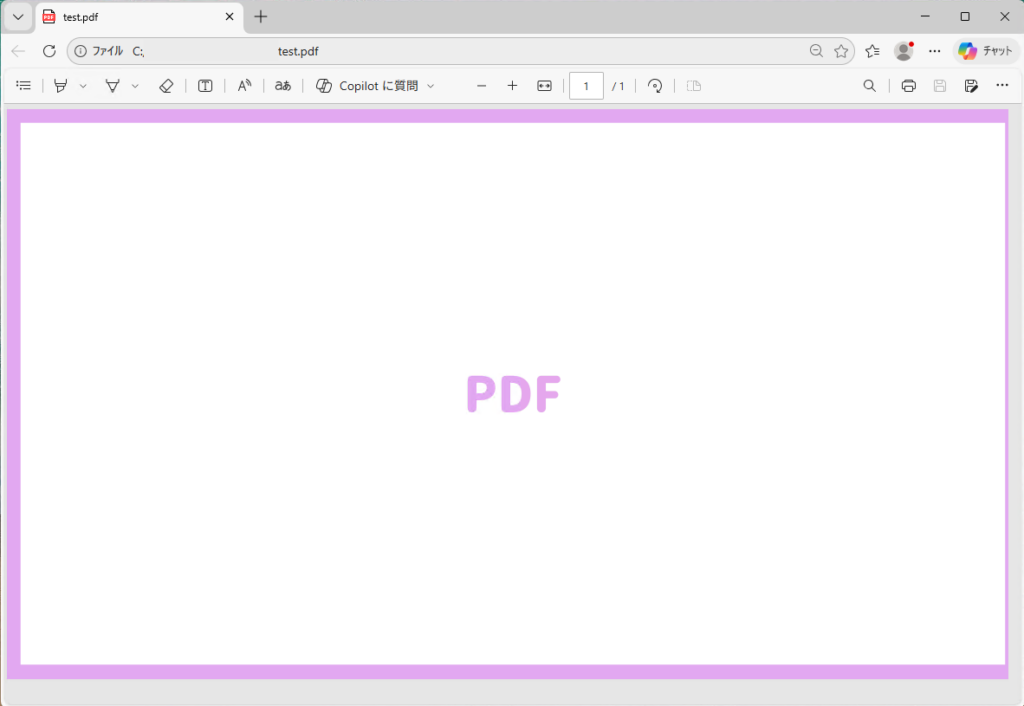Click the チャット Copilot button

pyautogui.click(x=985, y=51)
